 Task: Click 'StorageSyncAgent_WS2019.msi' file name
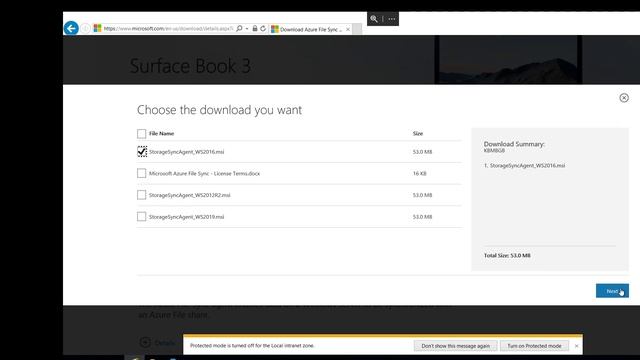[187, 217]
